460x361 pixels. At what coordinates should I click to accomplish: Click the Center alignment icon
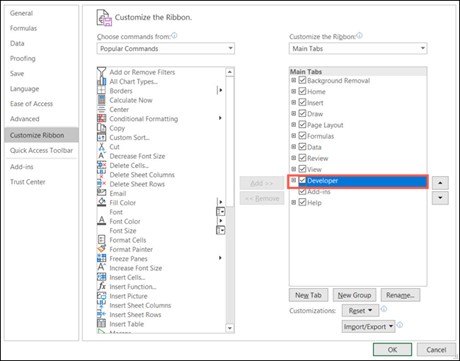pyautogui.click(x=101, y=109)
